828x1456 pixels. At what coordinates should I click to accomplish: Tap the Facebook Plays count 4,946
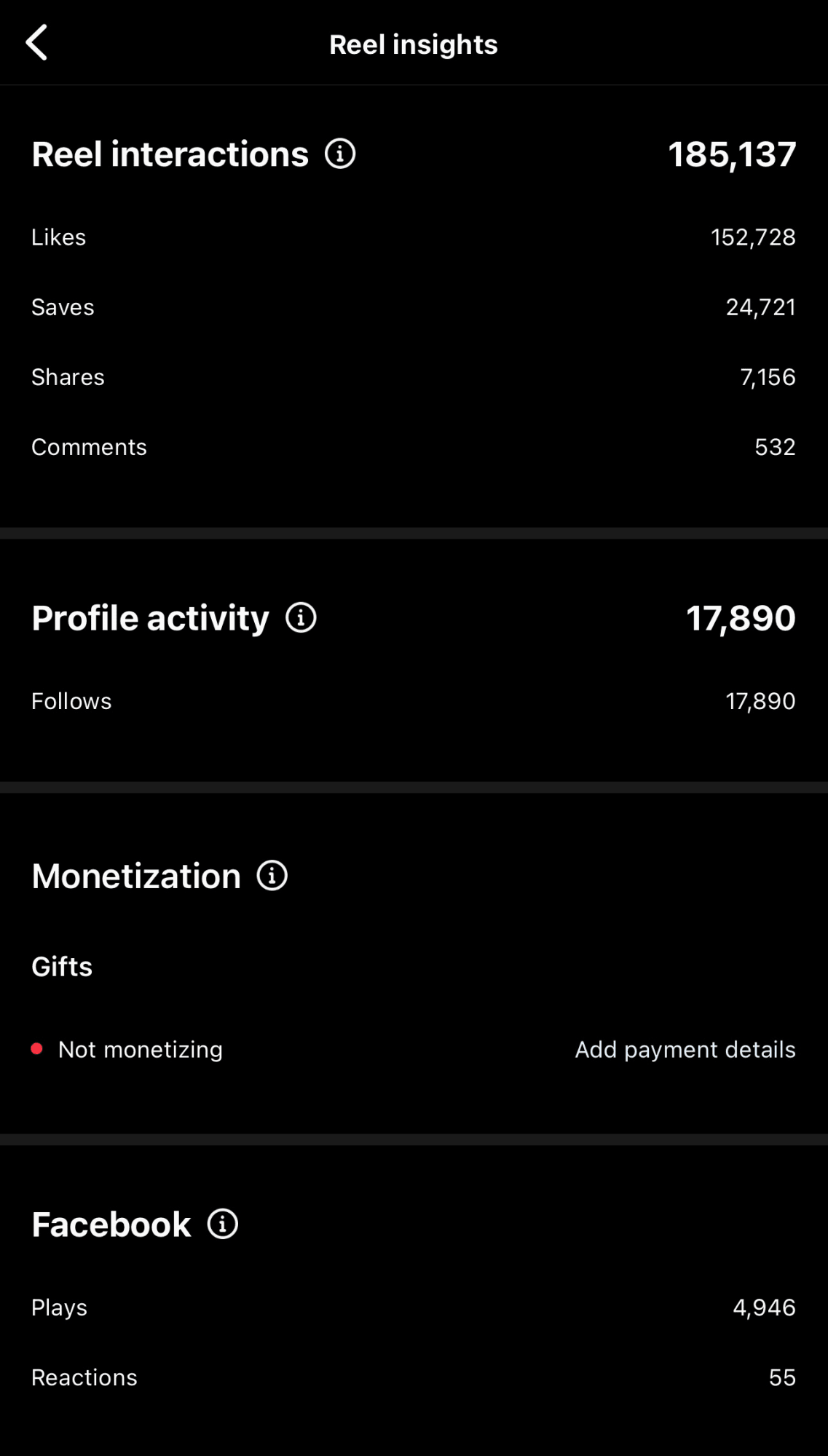tap(764, 1307)
